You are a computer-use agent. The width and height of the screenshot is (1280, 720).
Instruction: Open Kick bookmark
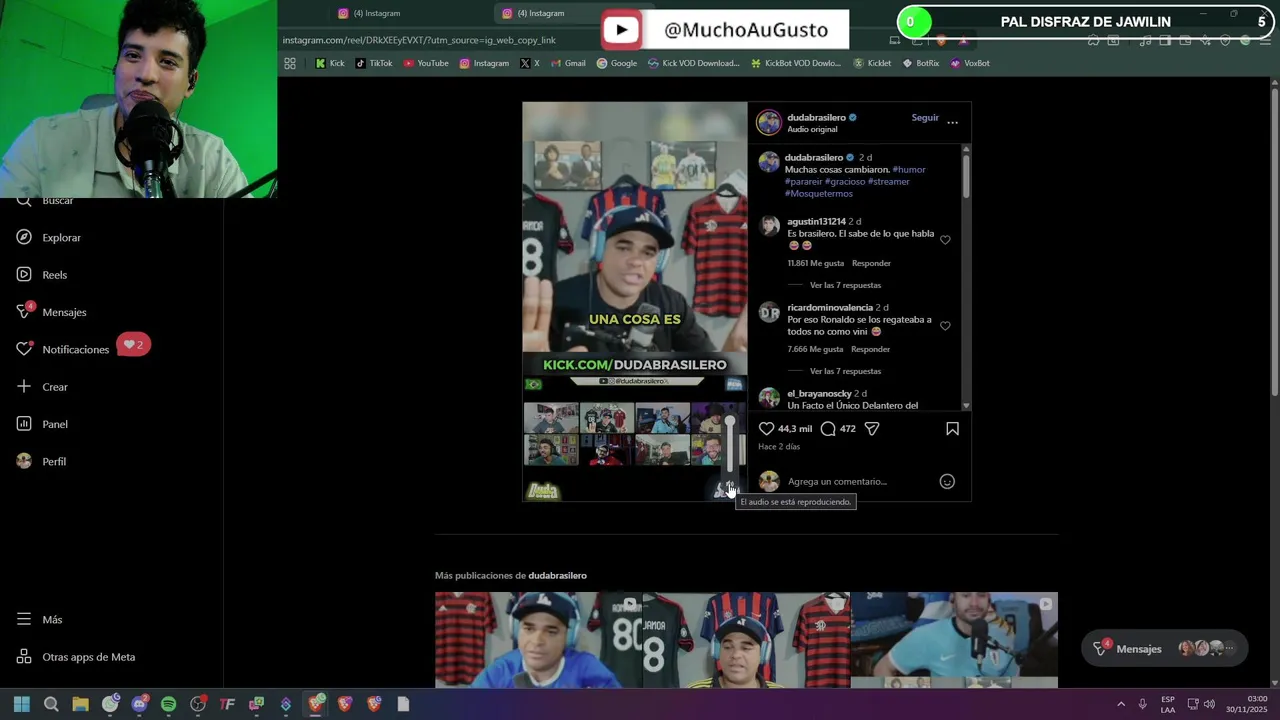click(330, 63)
